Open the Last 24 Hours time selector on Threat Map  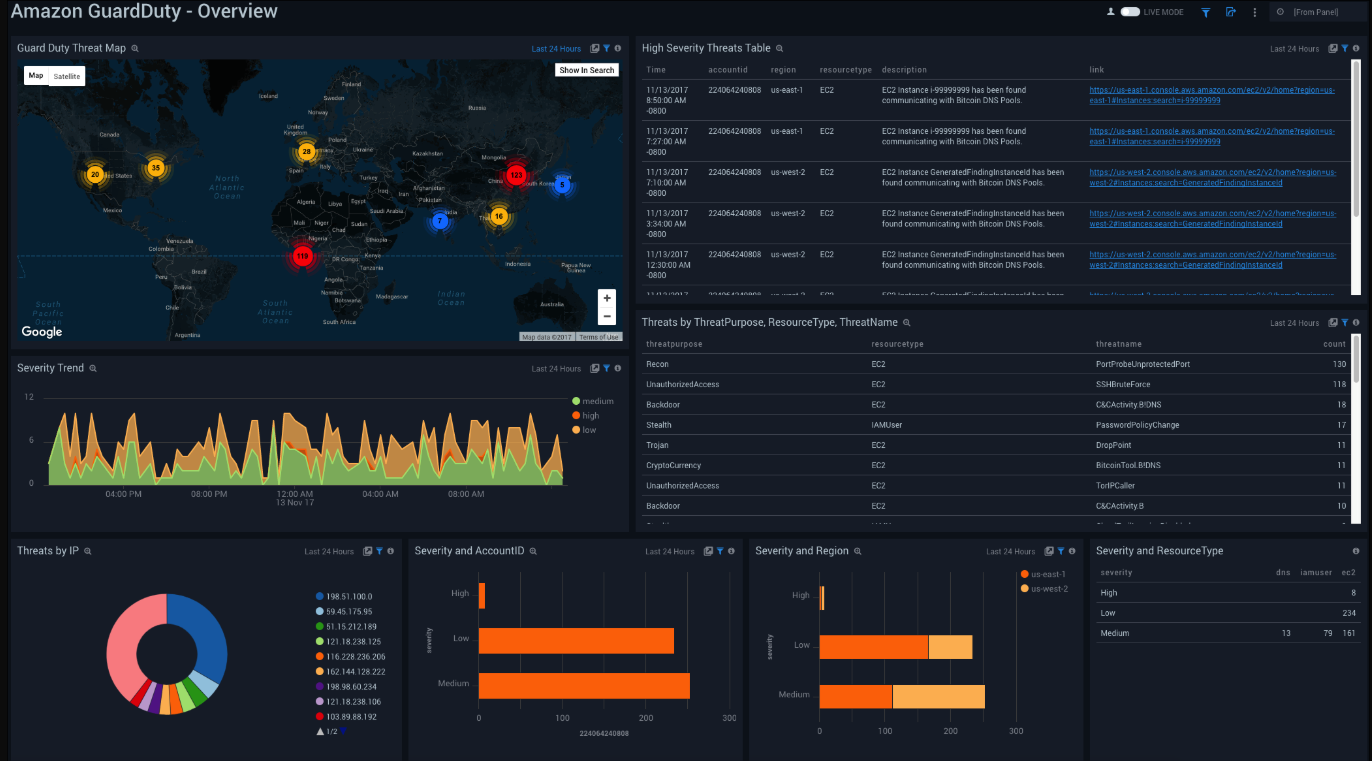pyautogui.click(x=558, y=48)
